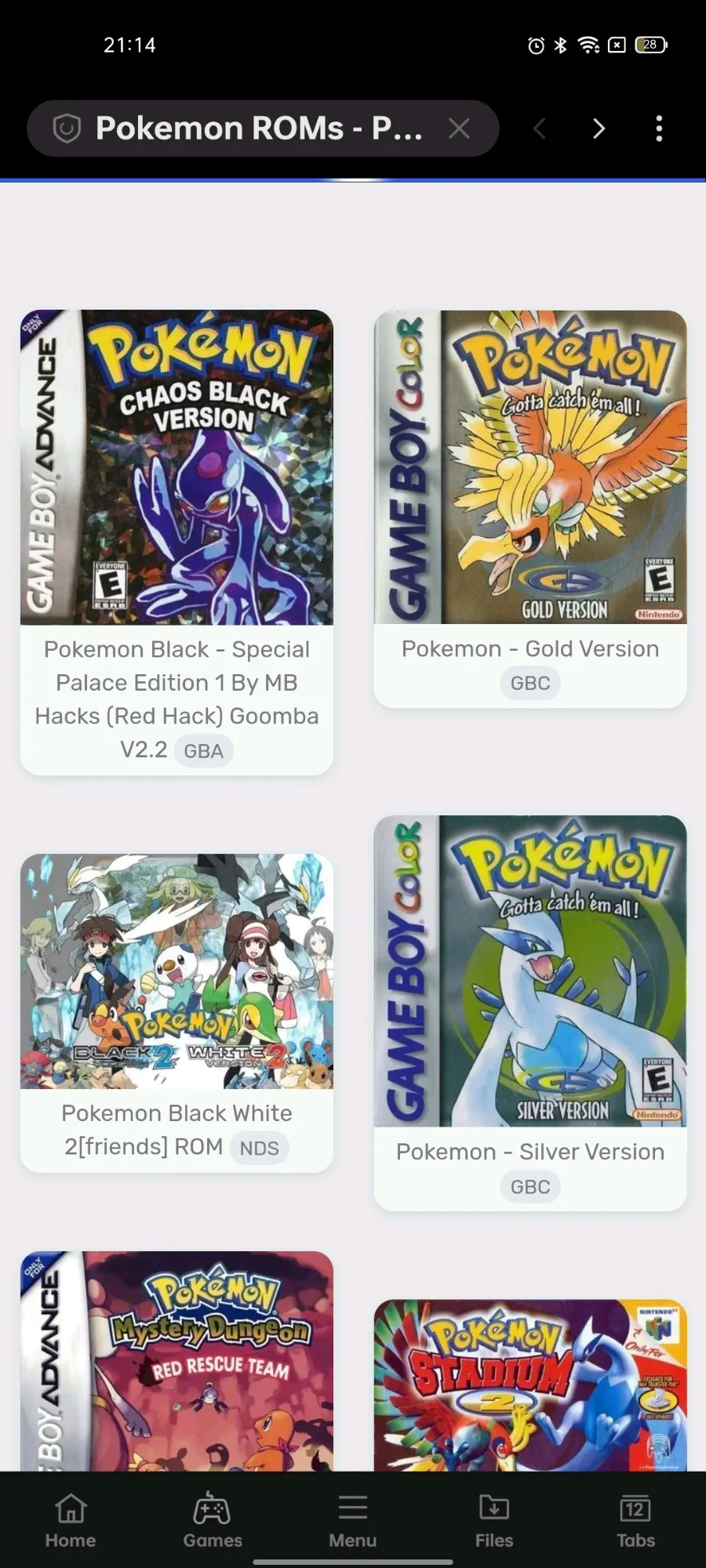Tap the GBA tag on Black hack

(204, 751)
